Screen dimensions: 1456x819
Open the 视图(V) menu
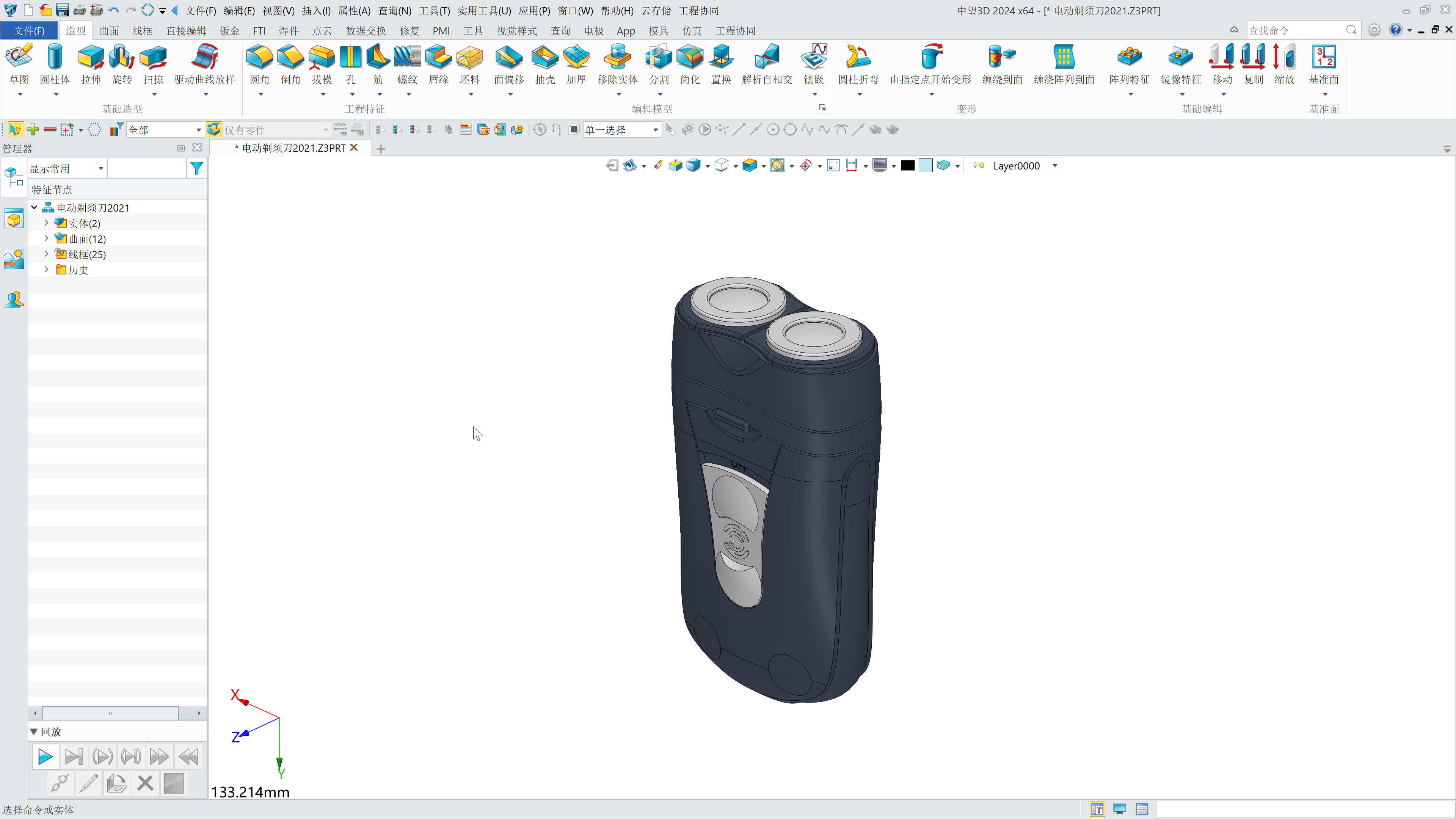[279, 11]
